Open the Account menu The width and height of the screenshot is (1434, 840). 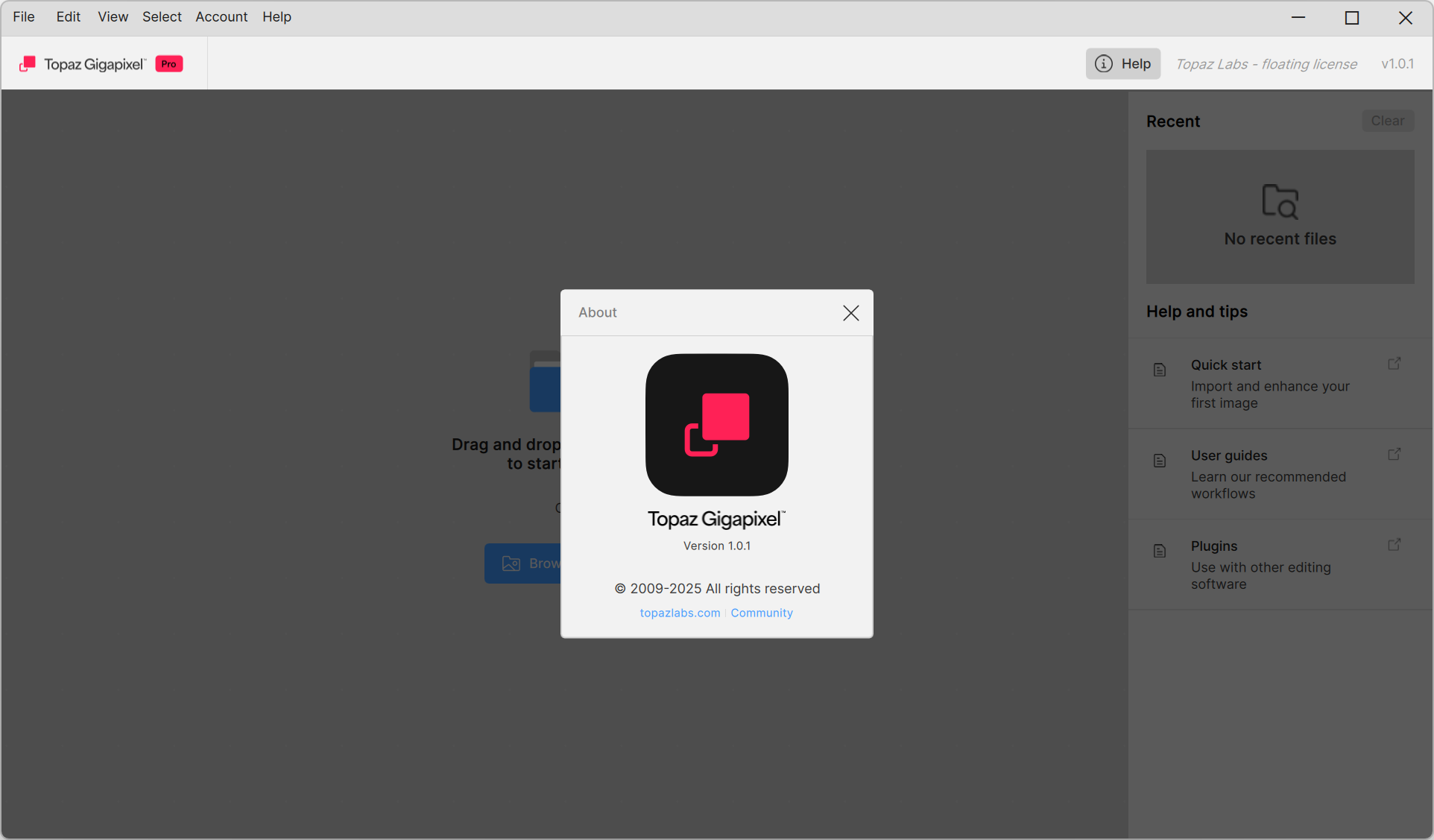(x=221, y=16)
